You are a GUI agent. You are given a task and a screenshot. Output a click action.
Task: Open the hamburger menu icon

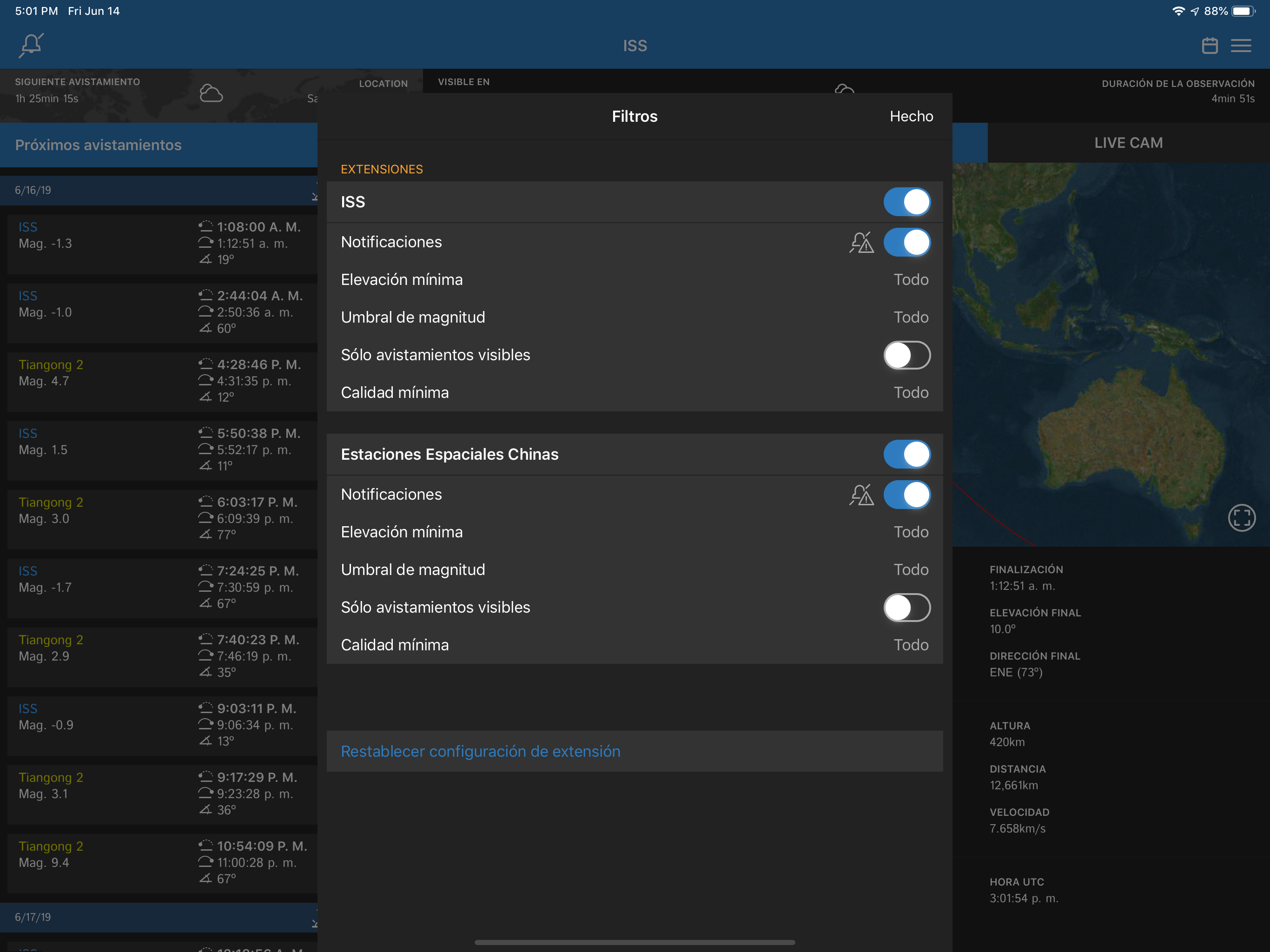(1241, 46)
